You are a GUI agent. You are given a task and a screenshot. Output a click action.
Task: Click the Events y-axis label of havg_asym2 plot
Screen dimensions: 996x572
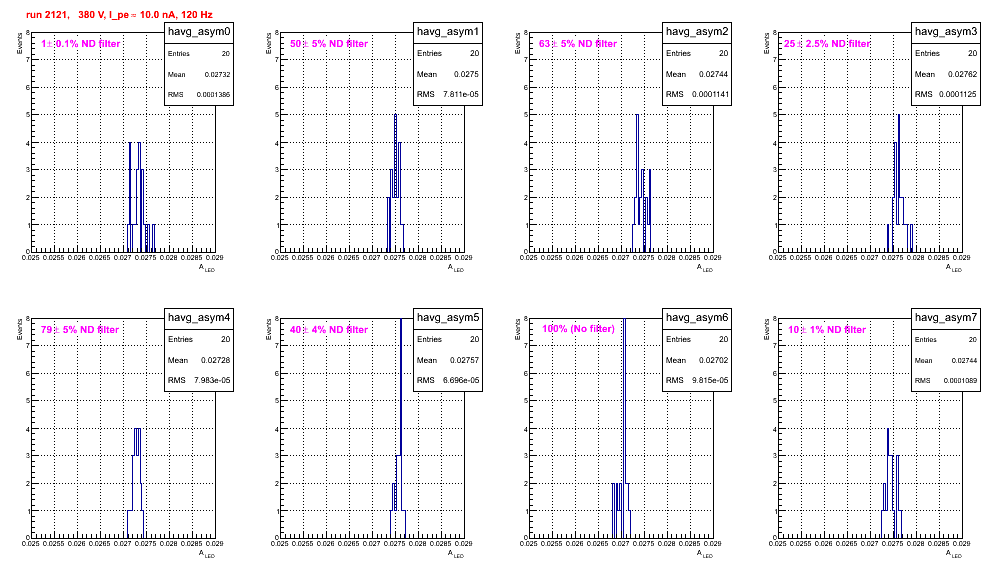point(517,42)
